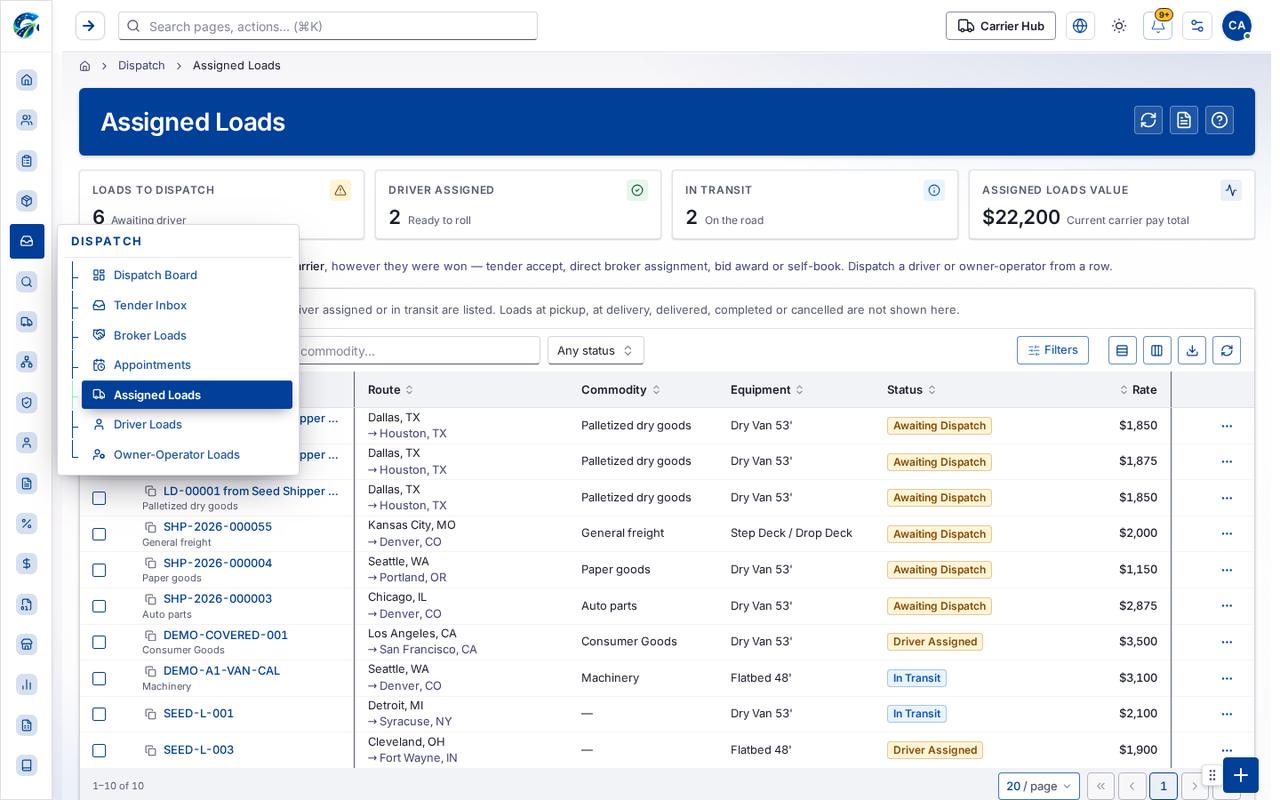1280x800 pixels.
Task: Click the sidebar expand arrow button
Action: coord(90,26)
